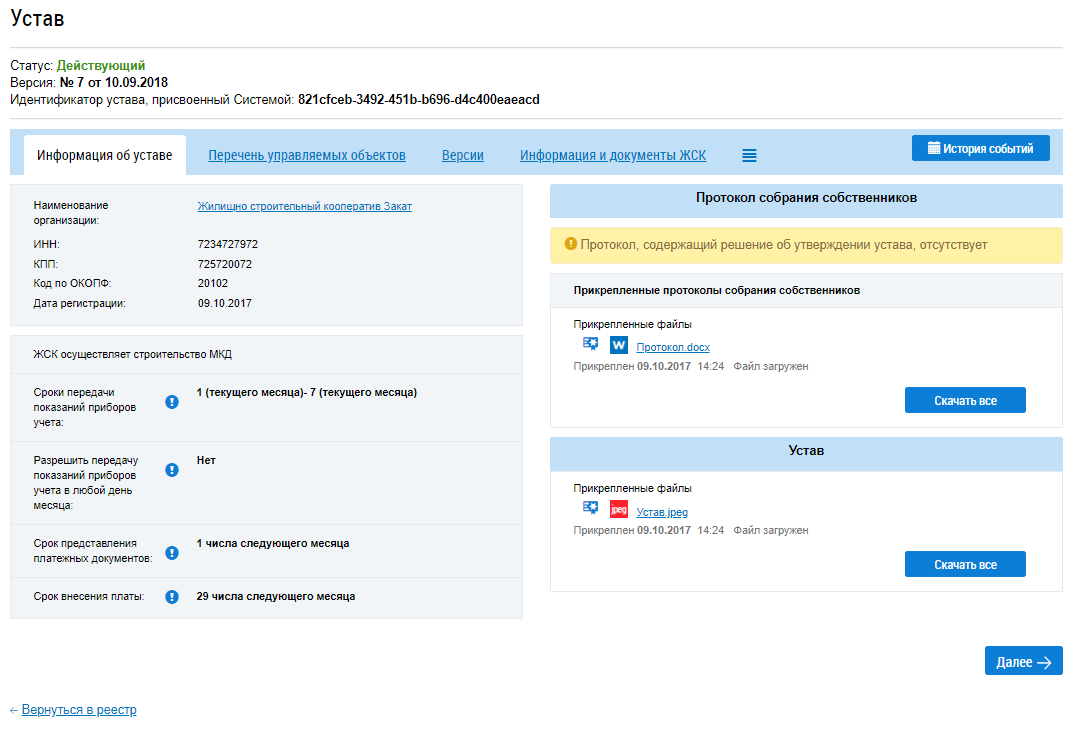The width and height of the screenshot is (1074, 738).
Task: Follow the Вернуться в реестр link
Action: point(79,710)
